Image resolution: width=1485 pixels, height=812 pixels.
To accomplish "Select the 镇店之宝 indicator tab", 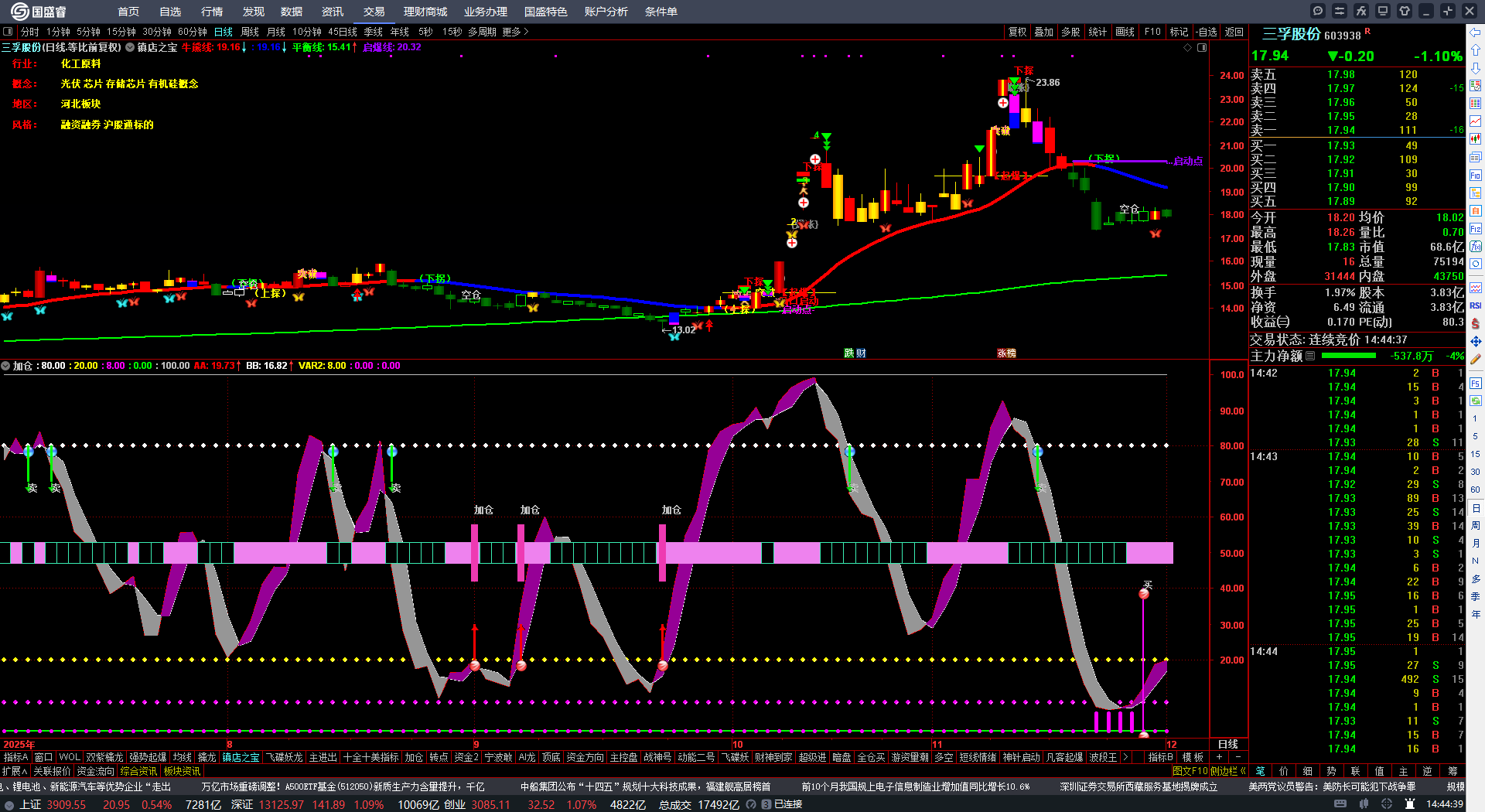I will [241, 757].
